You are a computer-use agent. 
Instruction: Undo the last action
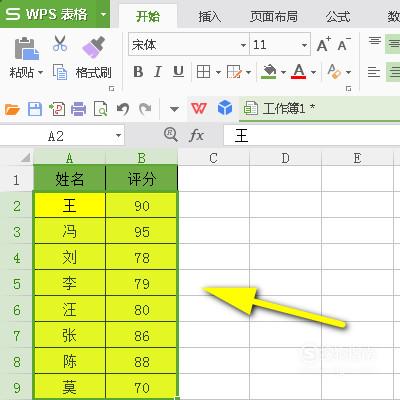pos(123,109)
